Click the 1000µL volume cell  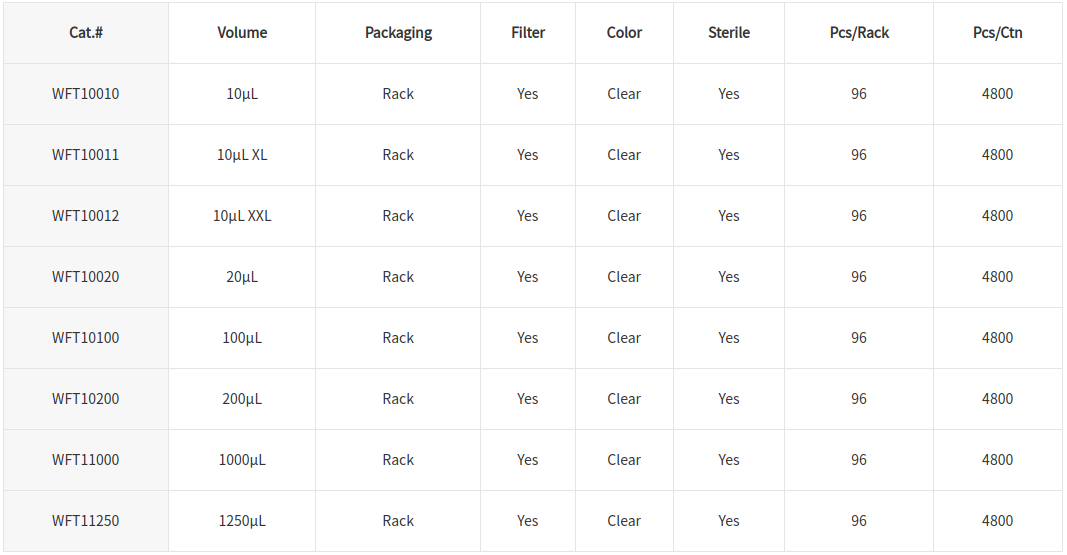click(x=242, y=460)
